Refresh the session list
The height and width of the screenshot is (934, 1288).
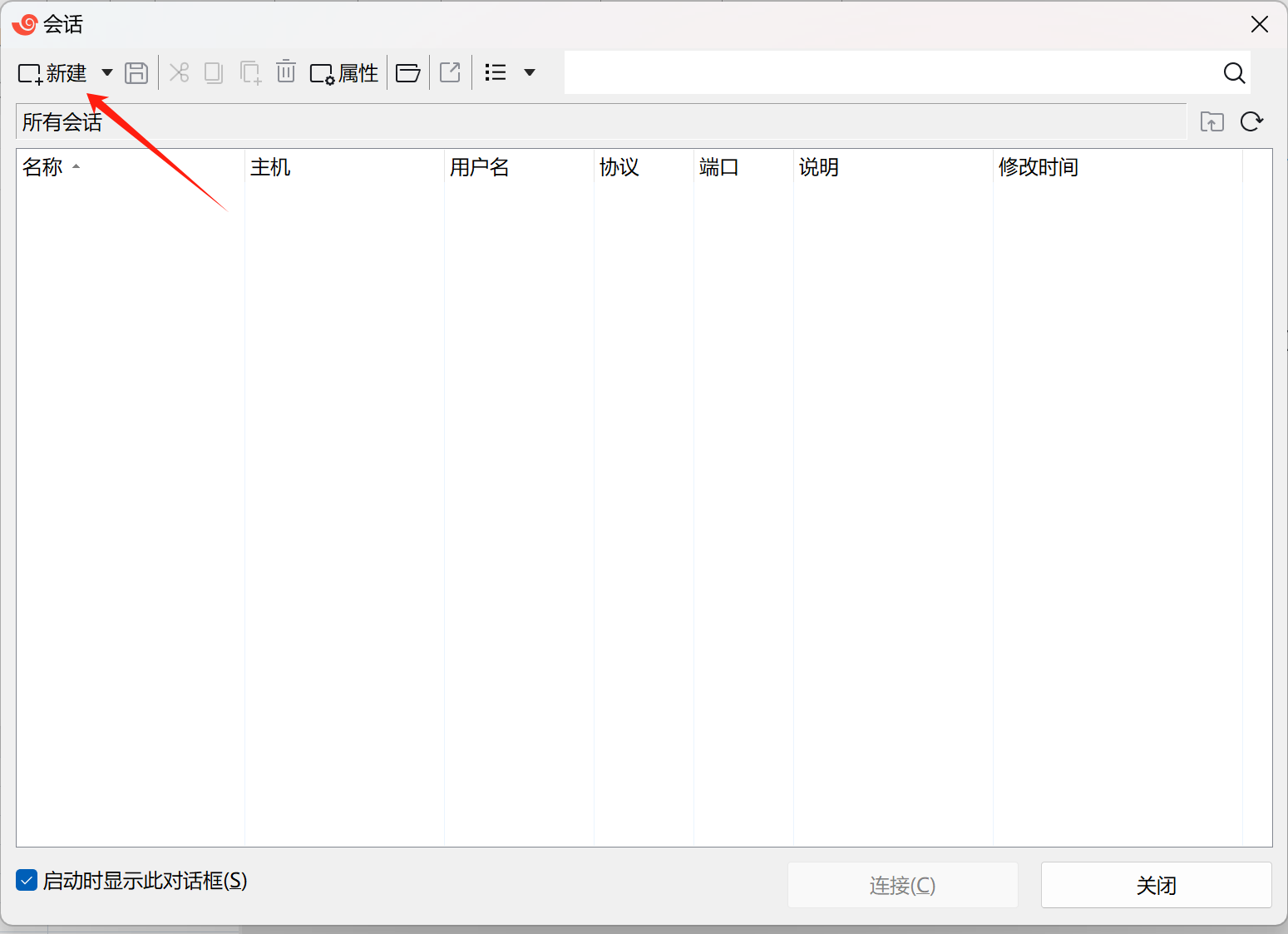1251,122
